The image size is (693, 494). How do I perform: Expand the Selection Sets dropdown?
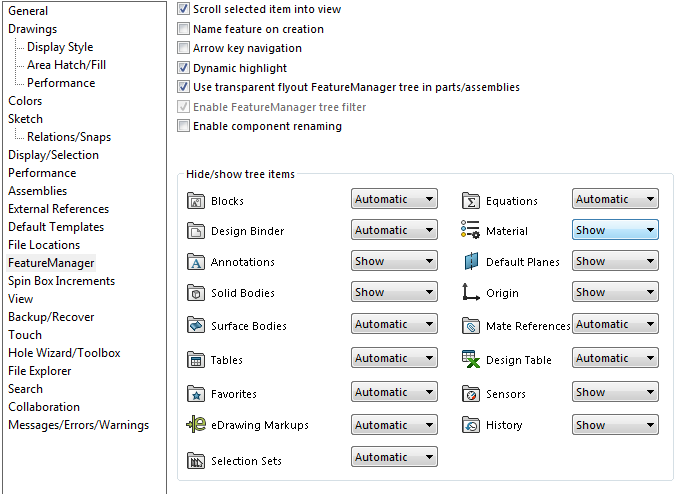[394, 457]
